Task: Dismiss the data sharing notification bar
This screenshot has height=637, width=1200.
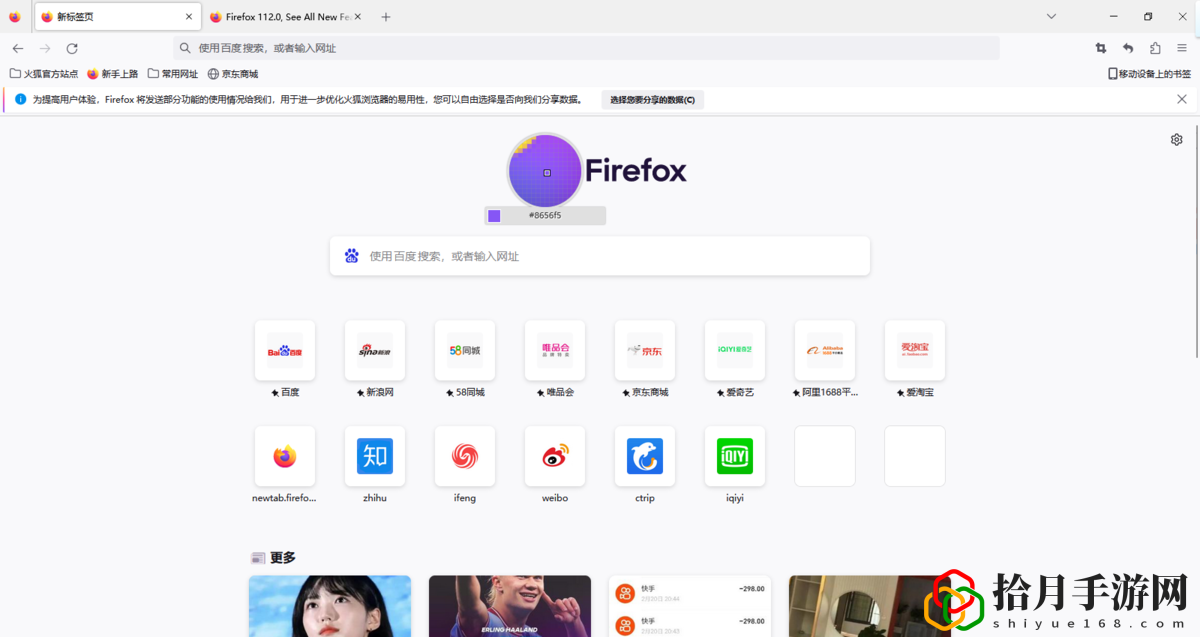Action: tap(1182, 99)
